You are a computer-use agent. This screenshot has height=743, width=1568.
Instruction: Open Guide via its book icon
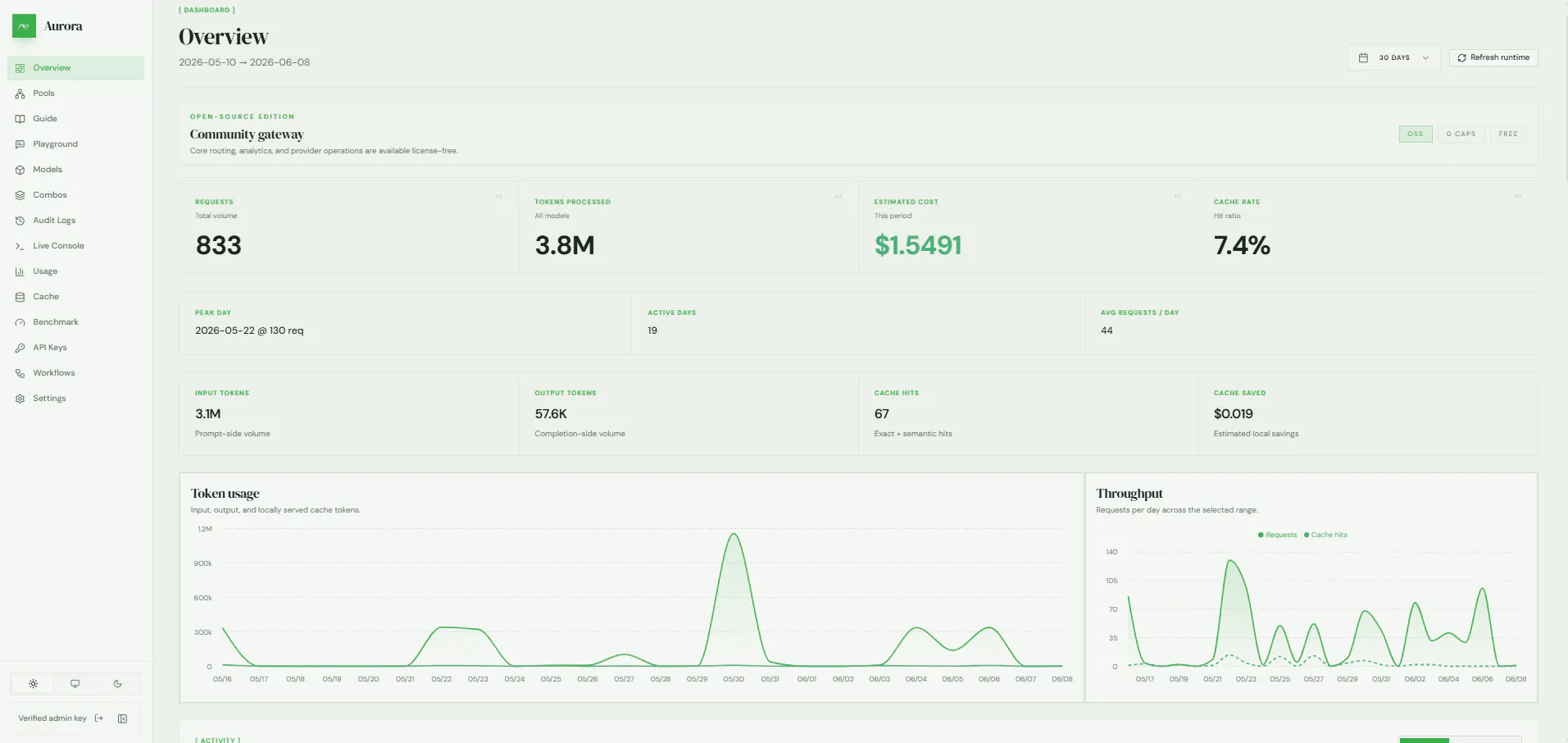coord(20,119)
